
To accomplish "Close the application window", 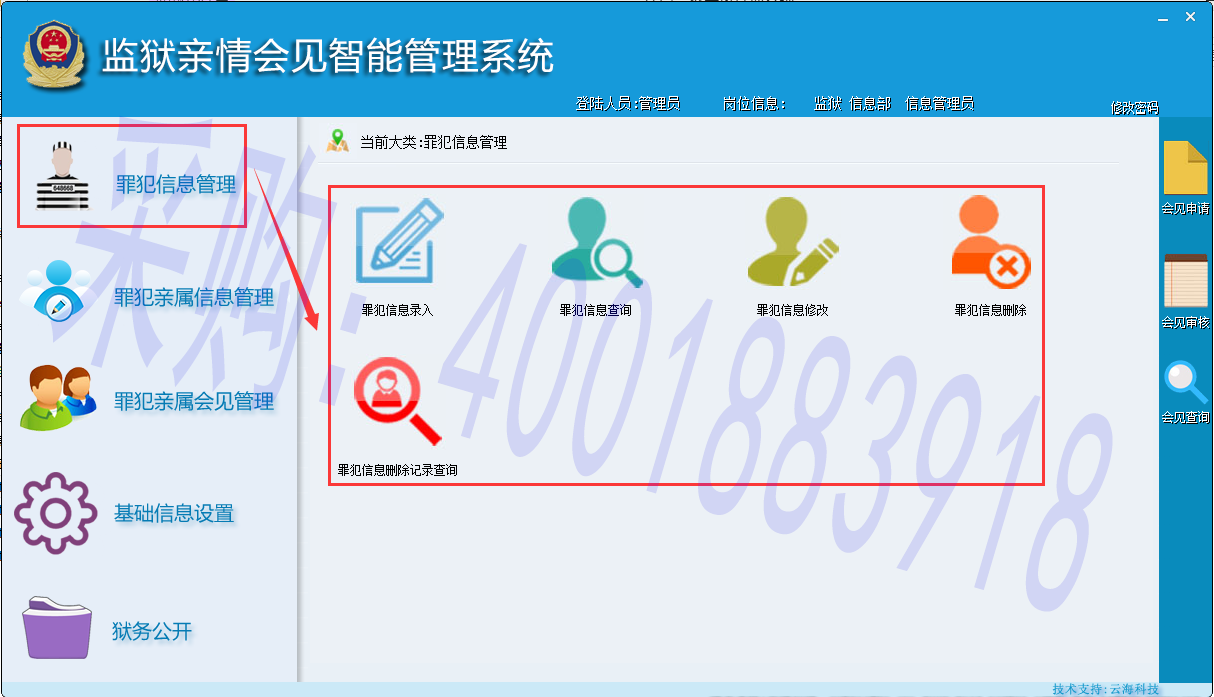I will click(x=1190, y=17).
